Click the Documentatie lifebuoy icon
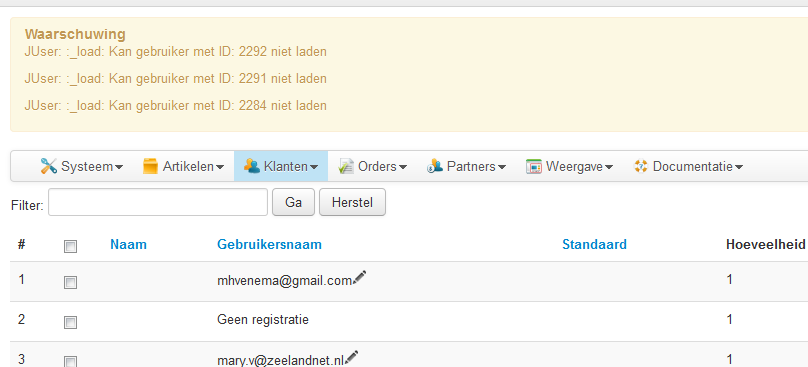Screen dimensions: 808x367 641,166
